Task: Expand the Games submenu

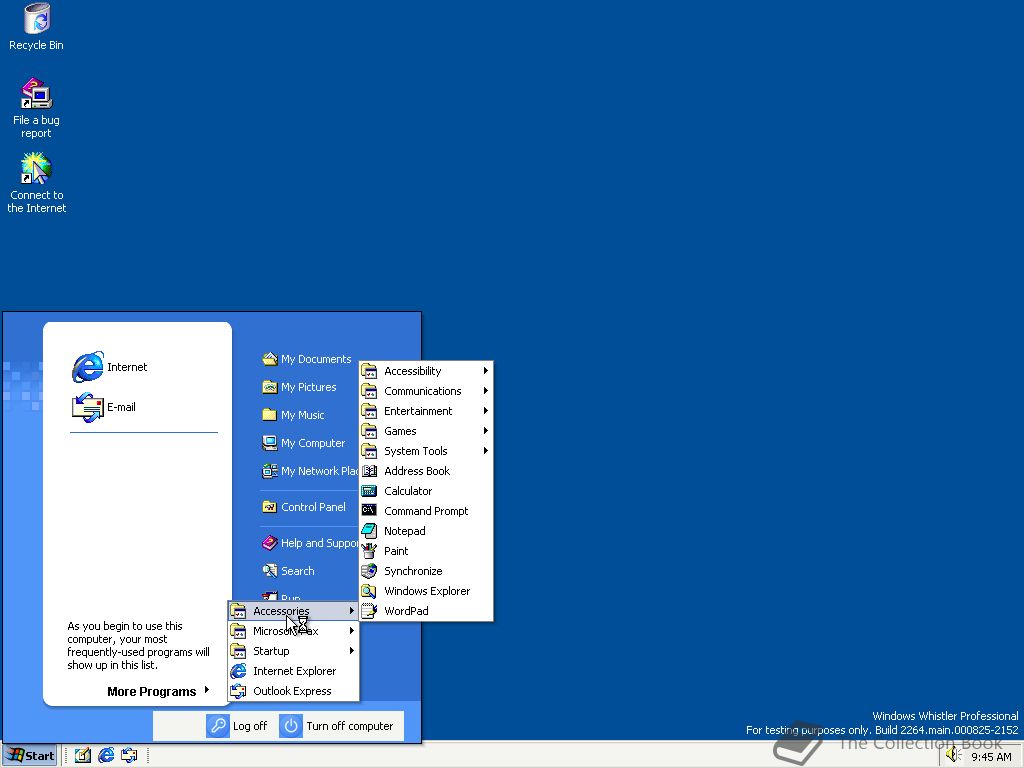Action: (x=426, y=431)
